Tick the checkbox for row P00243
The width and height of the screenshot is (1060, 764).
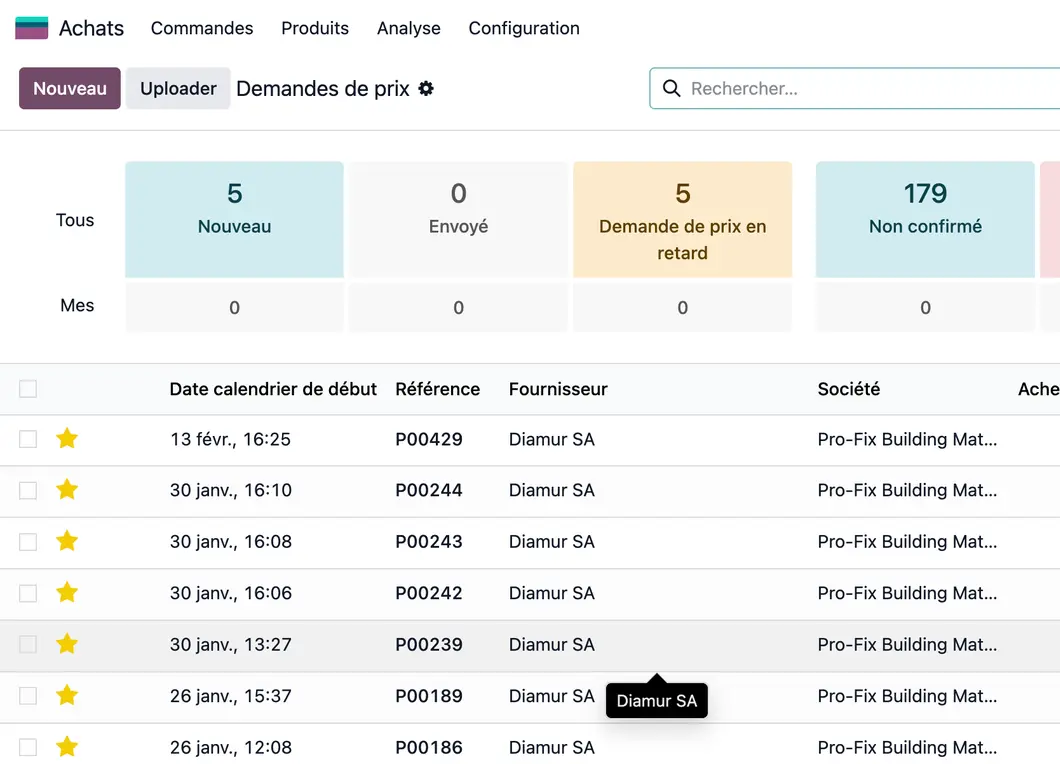(x=28, y=542)
